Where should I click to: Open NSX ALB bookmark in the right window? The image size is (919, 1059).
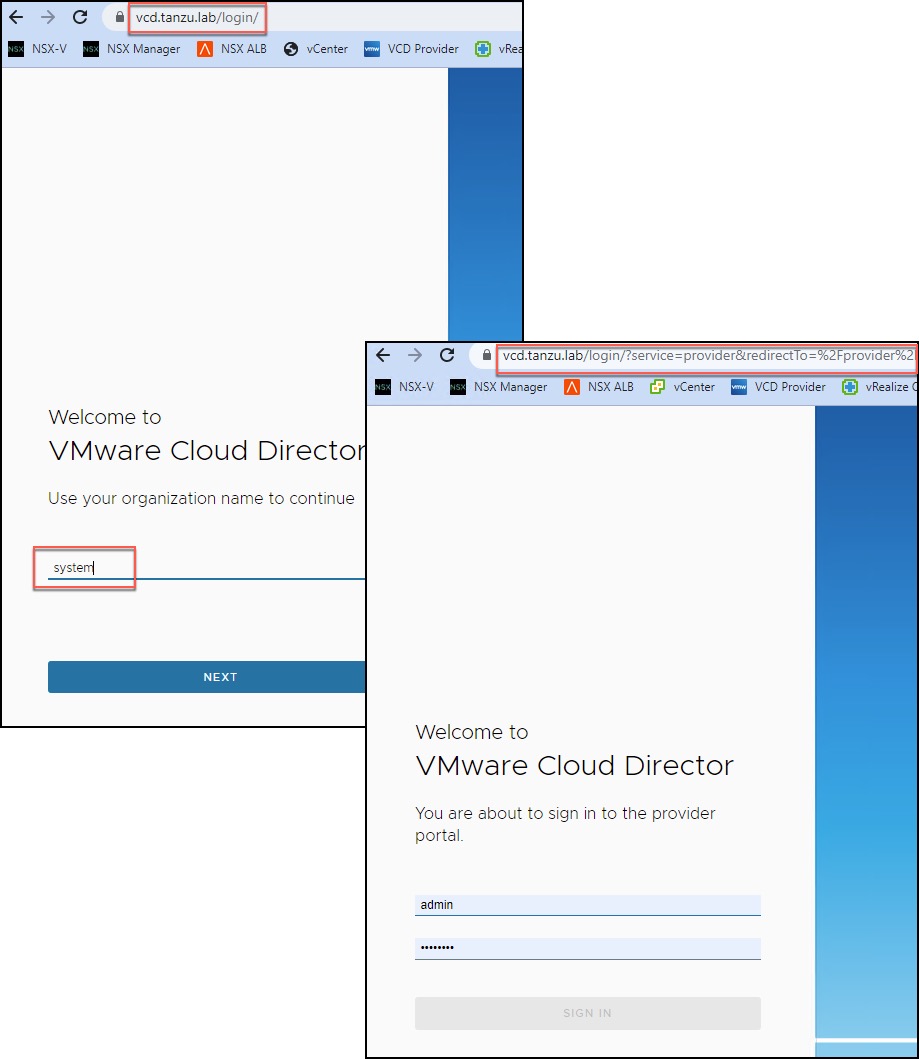pyautogui.click(x=599, y=387)
